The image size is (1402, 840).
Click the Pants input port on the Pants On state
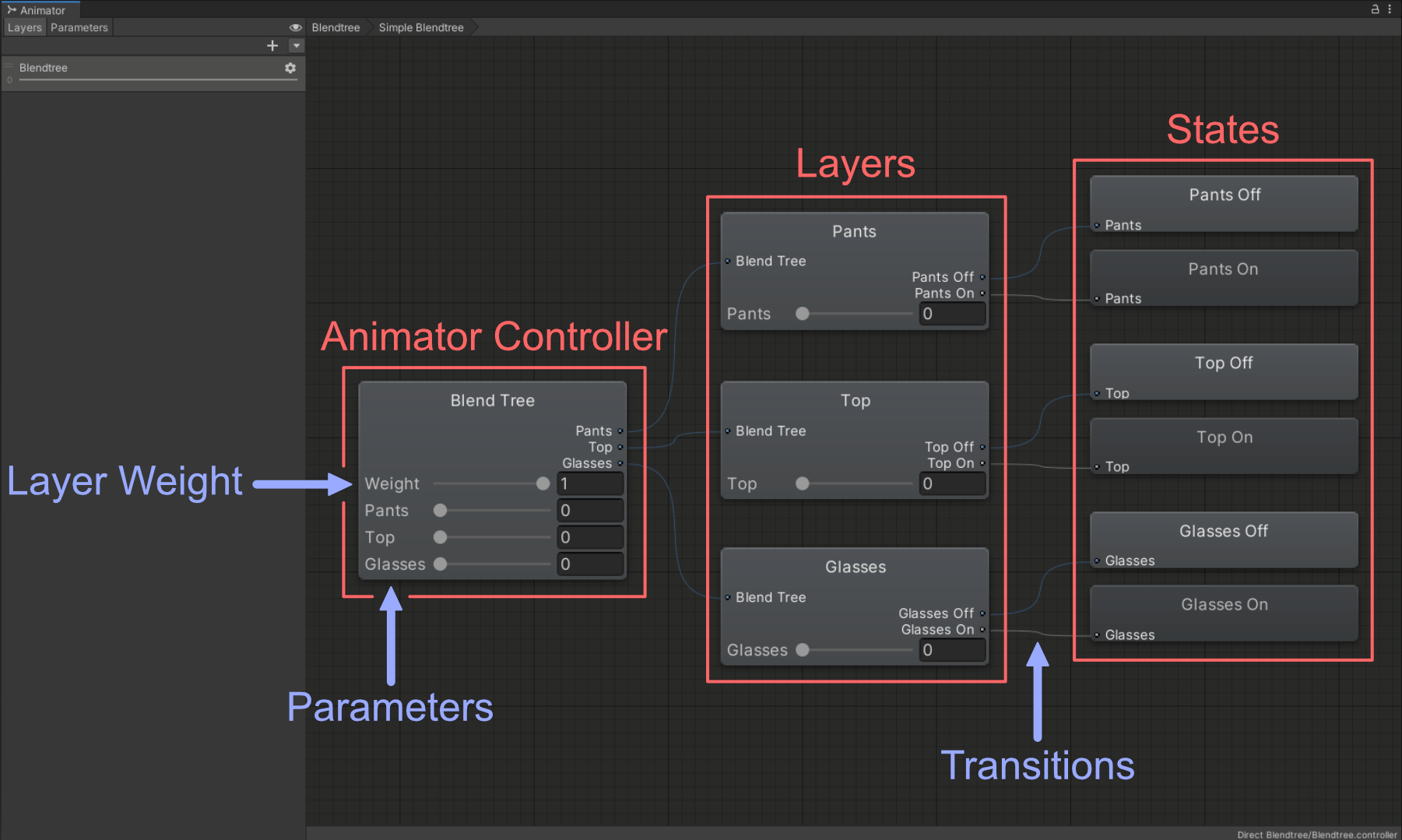click(1097, 299)
